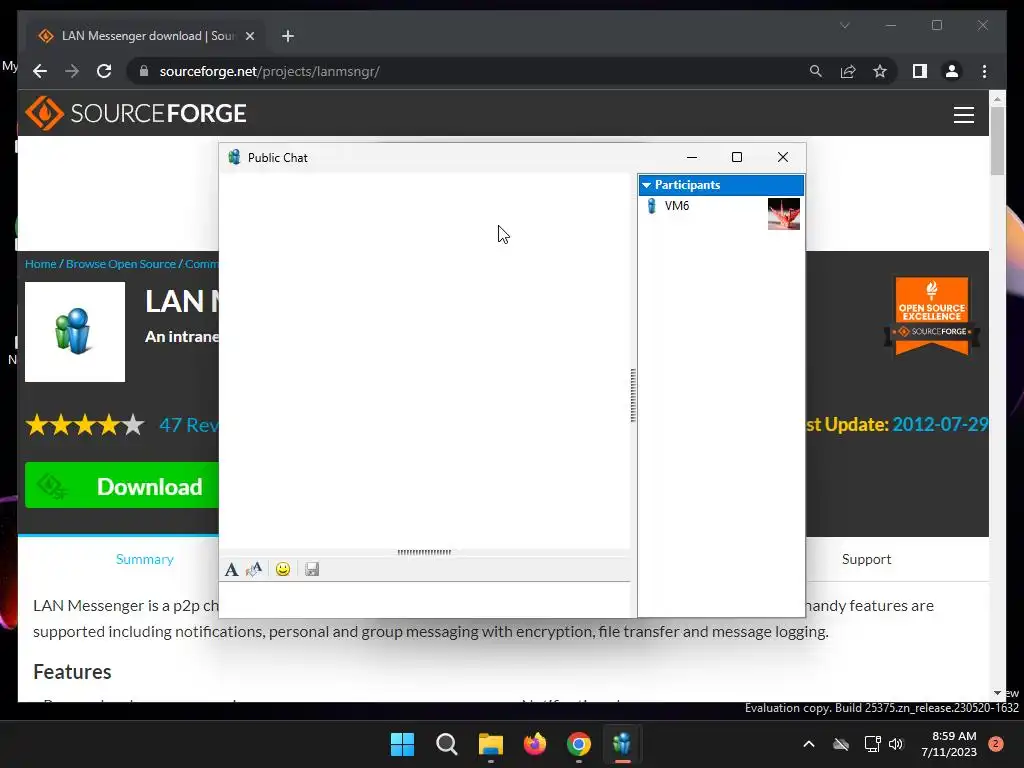Viewport: 1024px width, 768px height.
Task: Click the address bar URL
Action: (270, 71)
